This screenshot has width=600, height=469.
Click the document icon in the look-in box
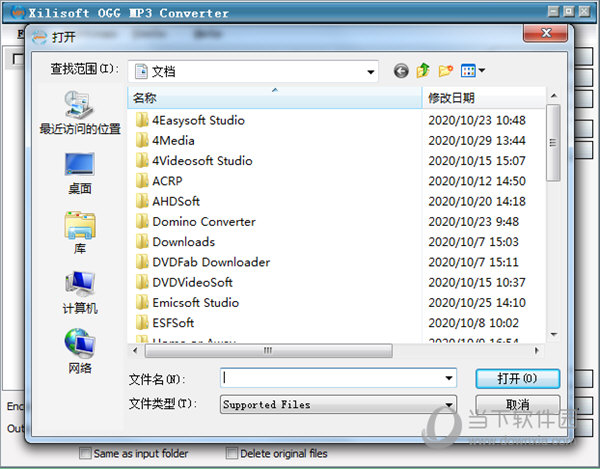(x=141, y=71)
